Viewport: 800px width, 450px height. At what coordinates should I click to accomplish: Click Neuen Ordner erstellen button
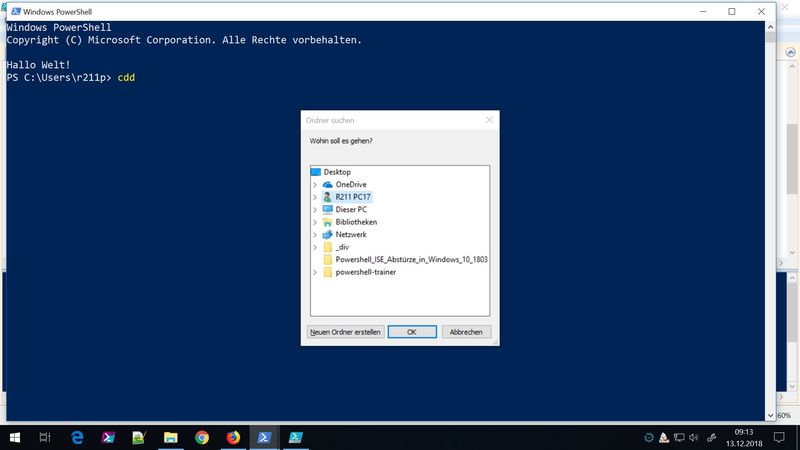click(x=345, y=332)
